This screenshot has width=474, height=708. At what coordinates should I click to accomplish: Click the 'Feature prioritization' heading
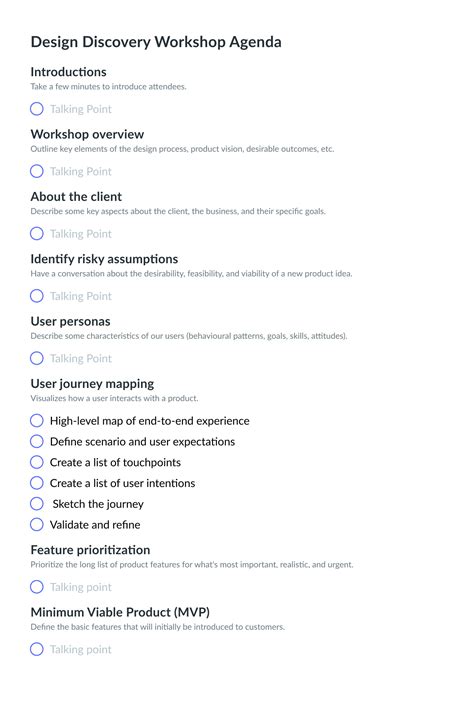pyautogui.click(x=90, y=550)
